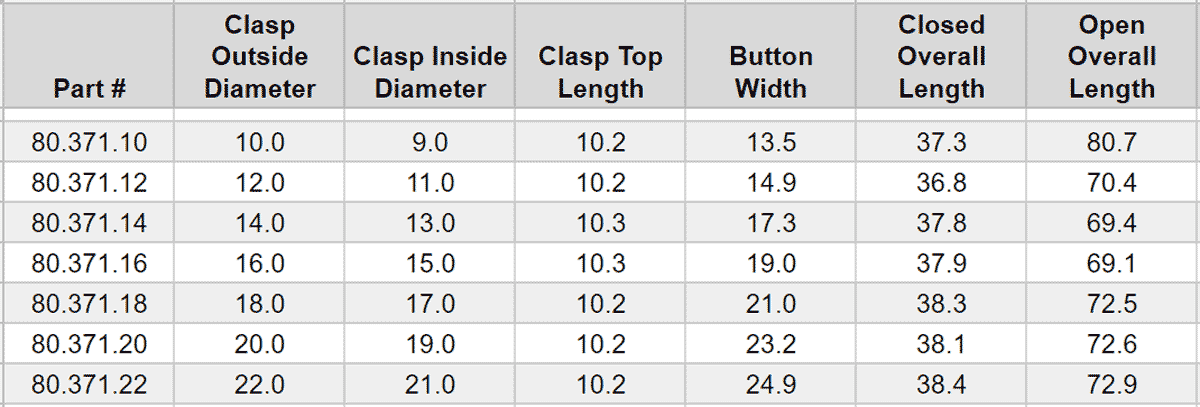The width and height of the screenshot is (1200, 407).
Task: Select the 38.4 closed length cell
Action: pos(941,384)
